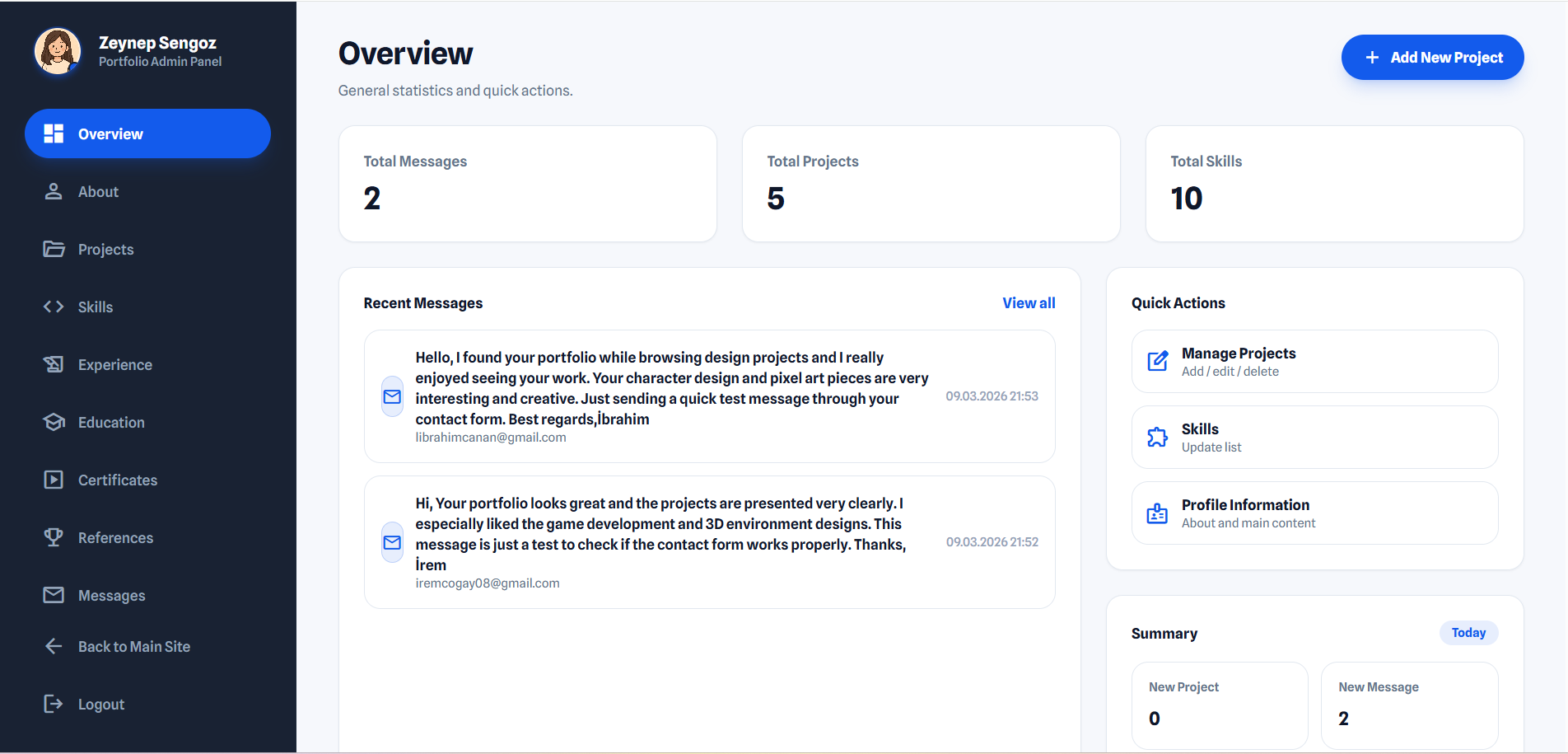Click the Zeynep Sengoz name text
This screenshot has height=754, width=1568.
click(157, 43)
